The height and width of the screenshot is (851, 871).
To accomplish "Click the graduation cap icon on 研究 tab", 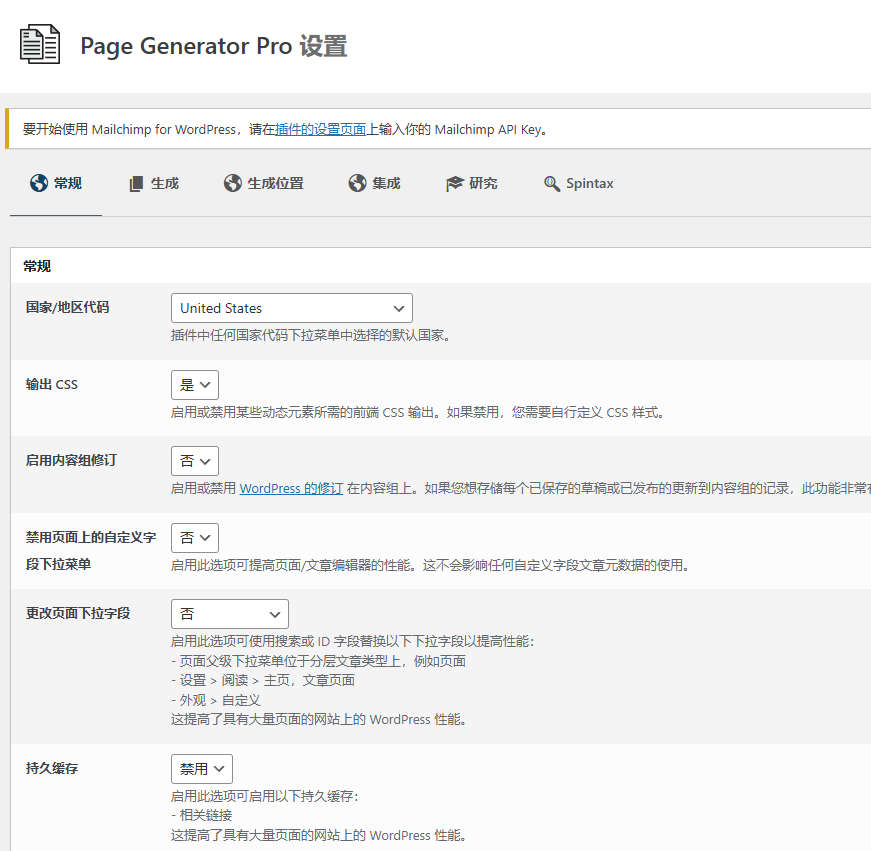I will pyautogui.click(x=454, y=183).
